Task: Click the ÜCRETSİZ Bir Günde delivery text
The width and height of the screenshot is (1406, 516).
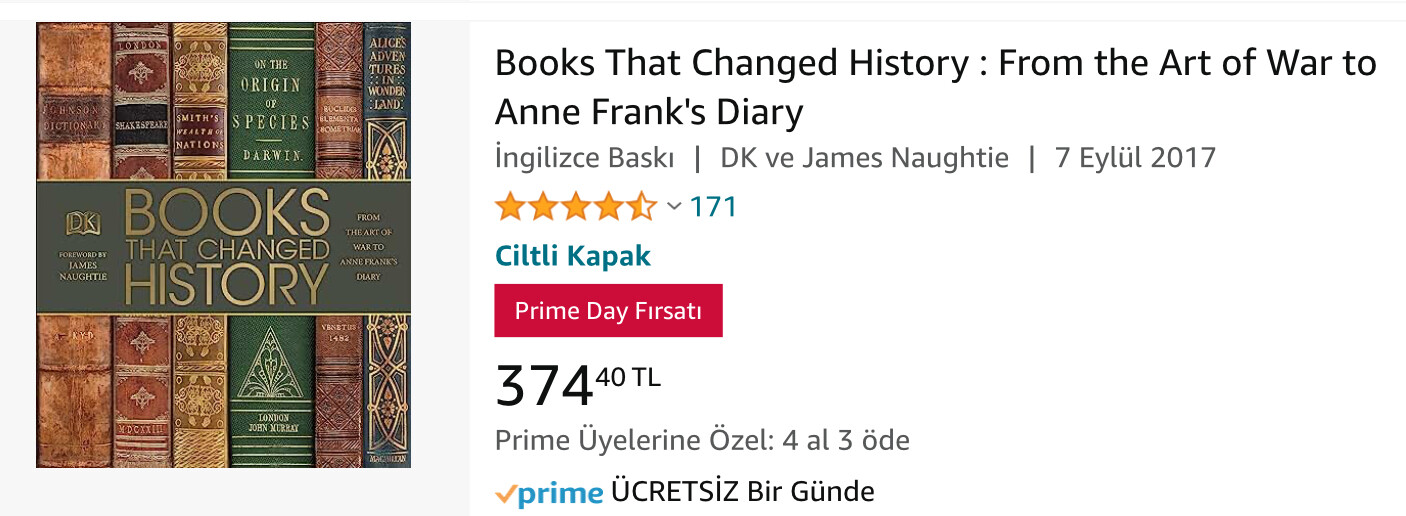Action: pos(742,492)
